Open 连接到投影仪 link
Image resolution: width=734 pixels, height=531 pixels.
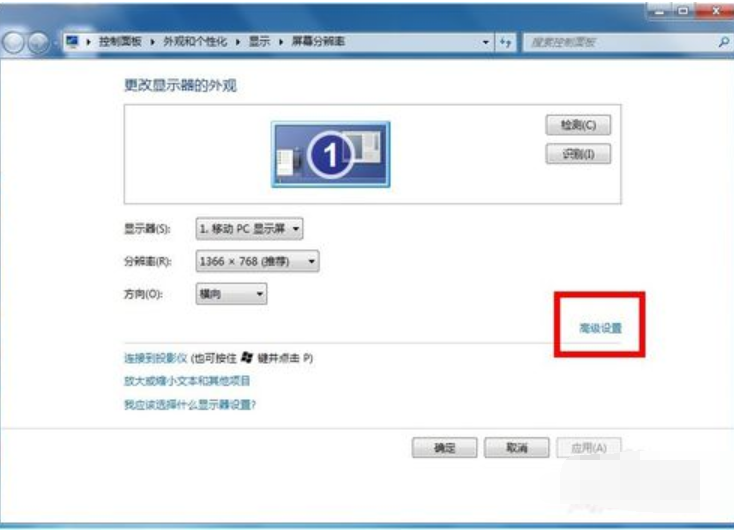[x=155, y=358]
